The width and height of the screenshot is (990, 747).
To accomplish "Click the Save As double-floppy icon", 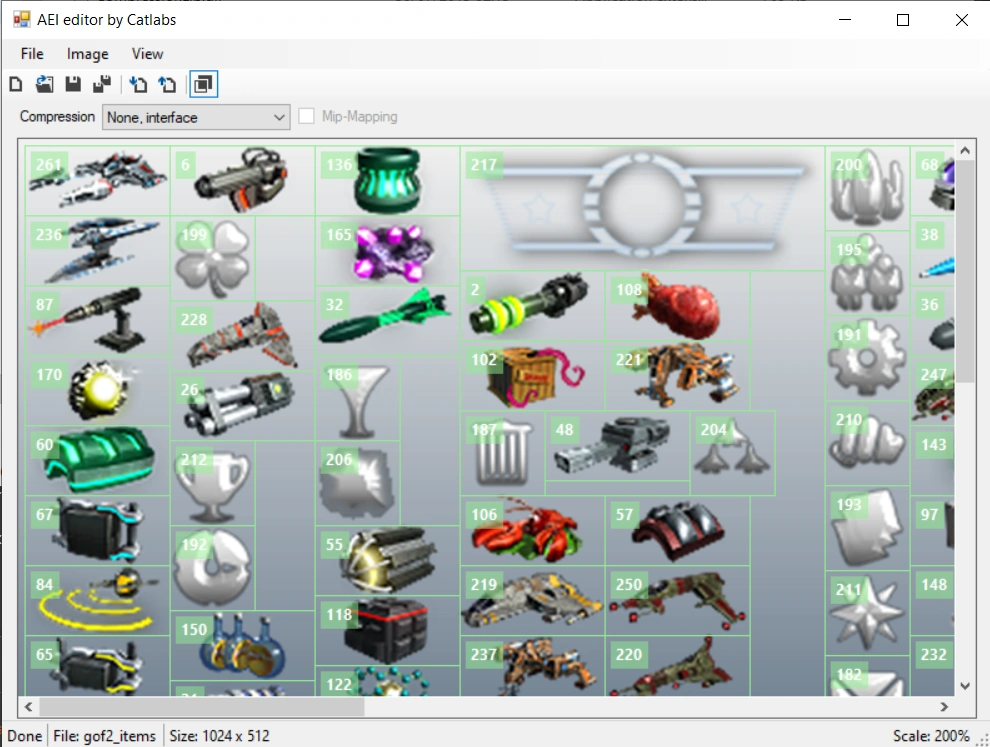I will 102,84.
